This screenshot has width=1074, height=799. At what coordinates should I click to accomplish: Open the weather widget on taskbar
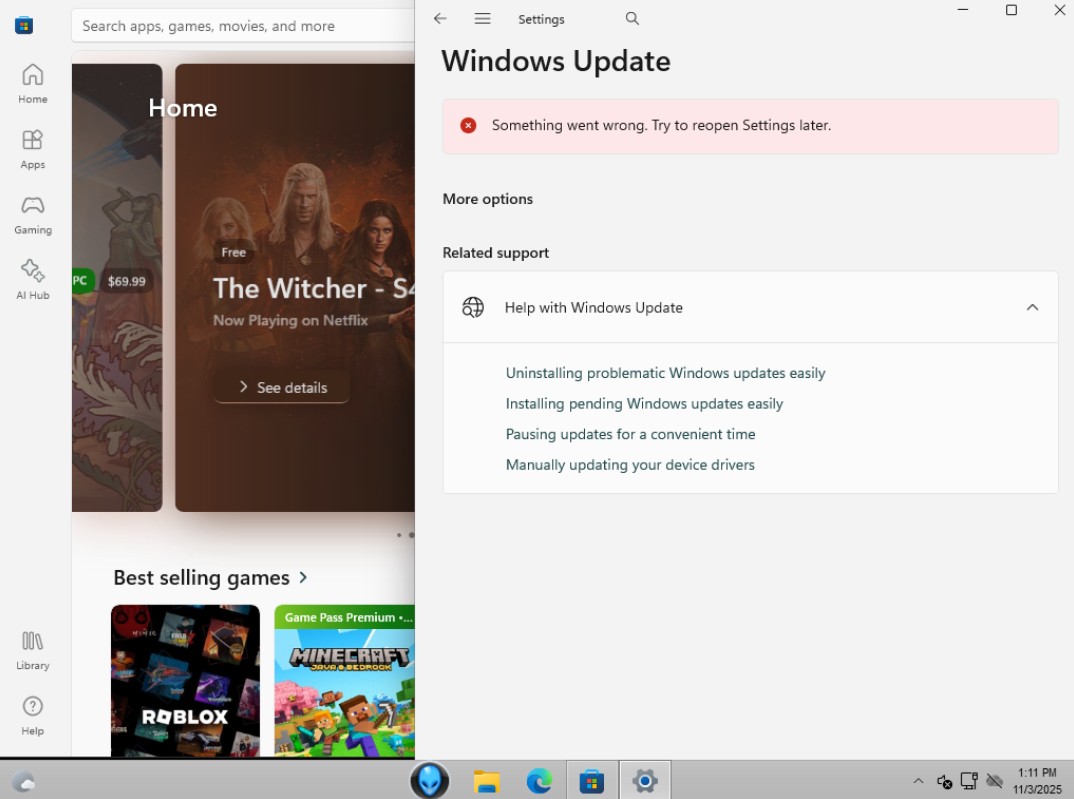pyautogui.click(x=24, y=781)
